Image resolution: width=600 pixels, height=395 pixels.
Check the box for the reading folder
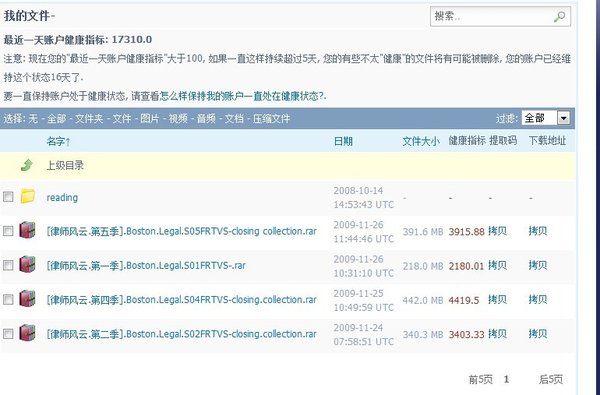coord(8,197)
